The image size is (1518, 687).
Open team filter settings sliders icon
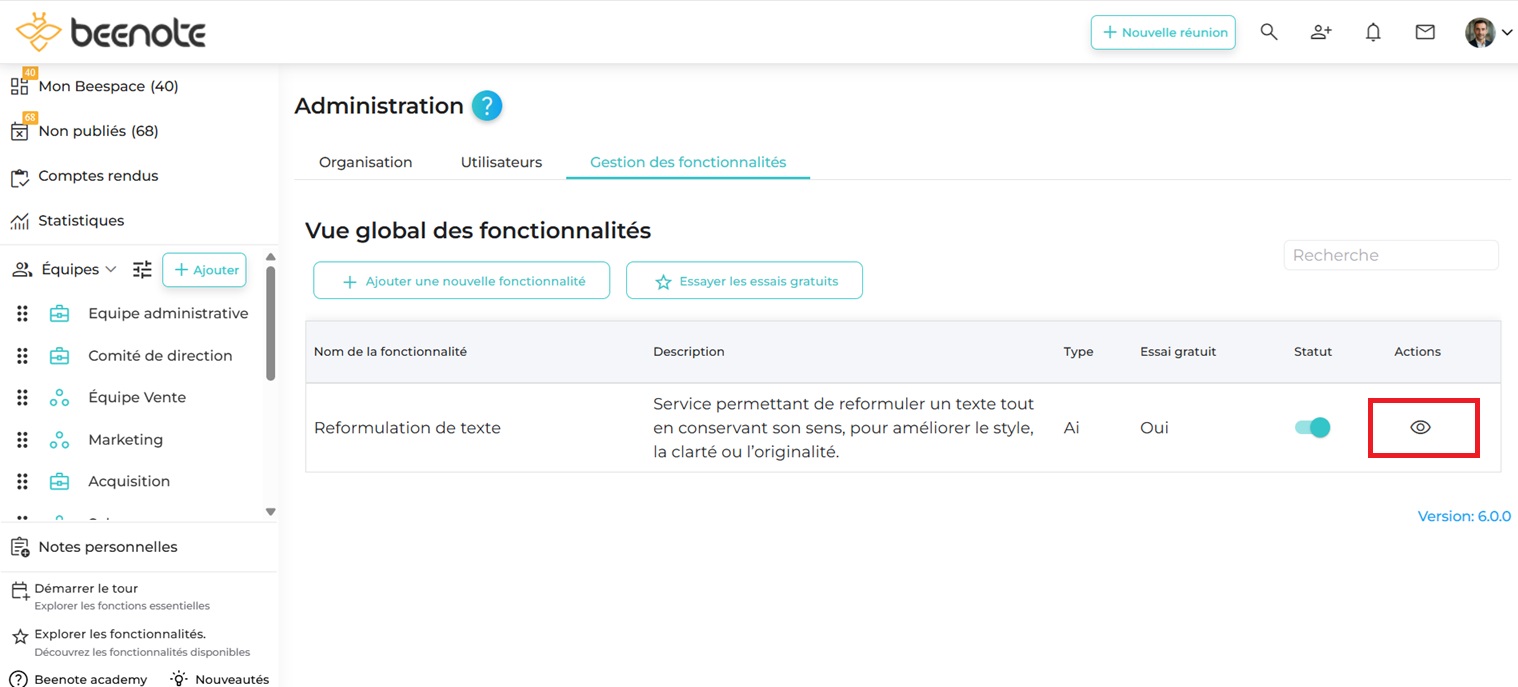[143, 269]
